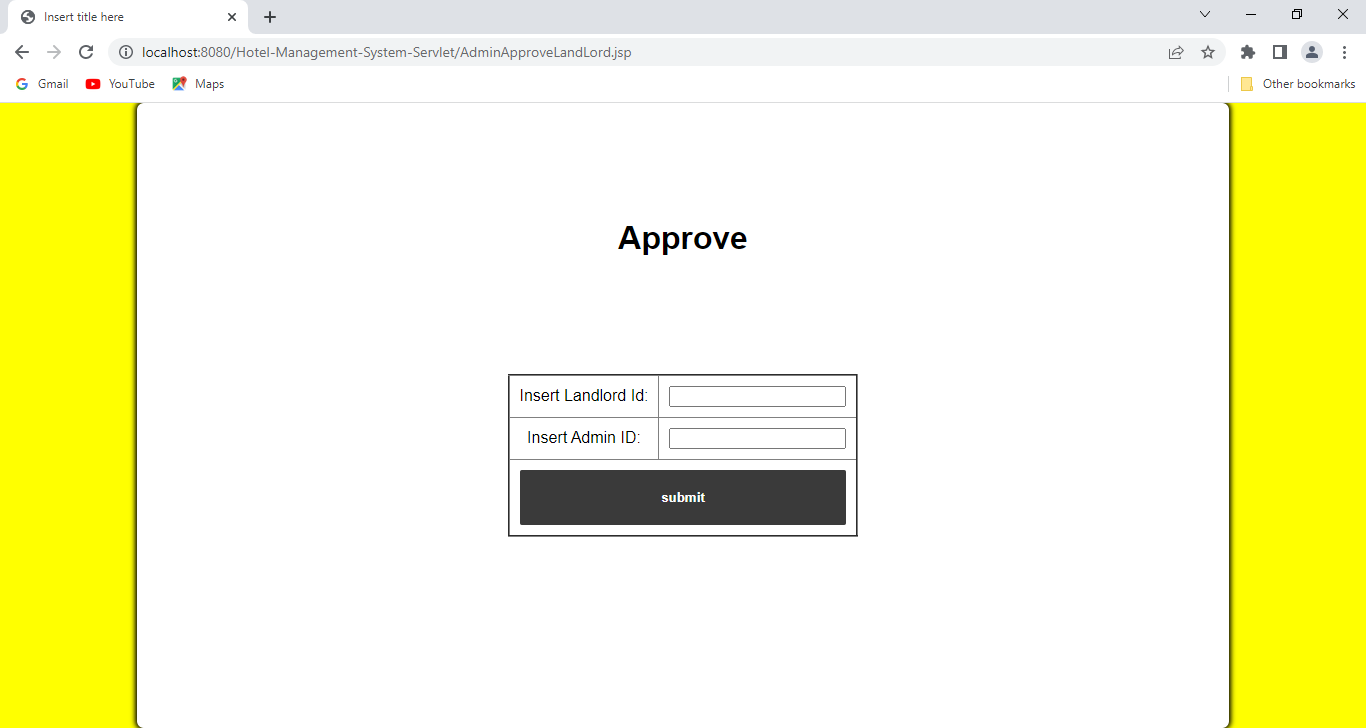View site information icon in address bar
Screen dimensions: 1366x728
coord(126,52)
